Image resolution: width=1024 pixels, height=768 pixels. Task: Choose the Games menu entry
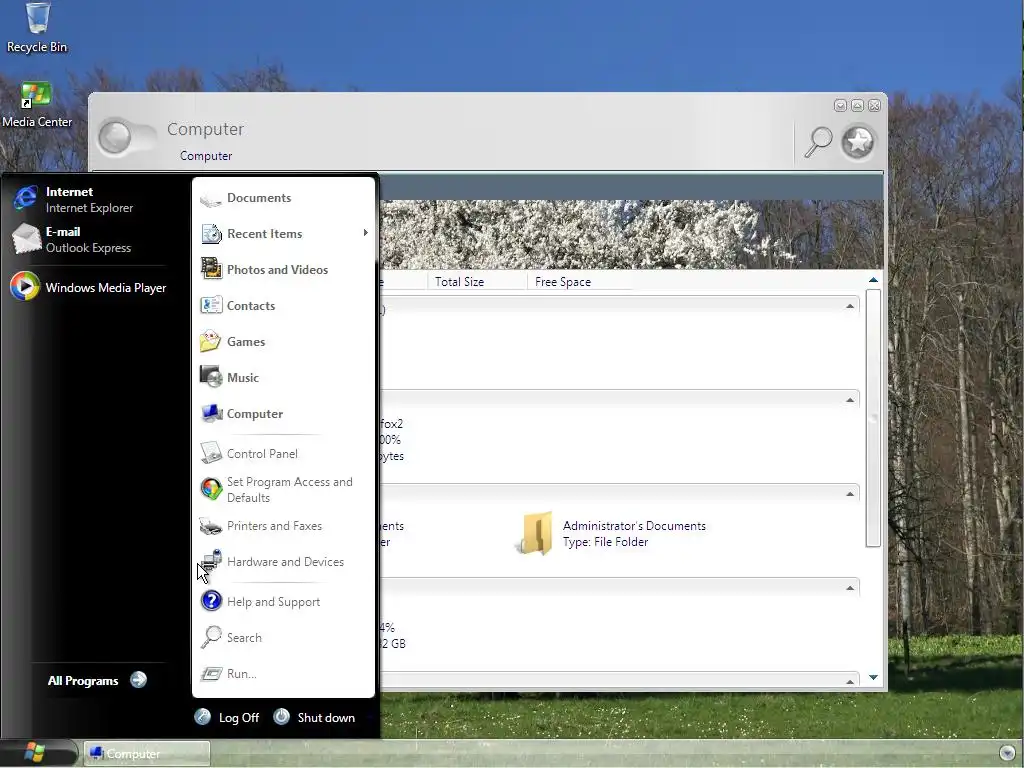[246, 342]
